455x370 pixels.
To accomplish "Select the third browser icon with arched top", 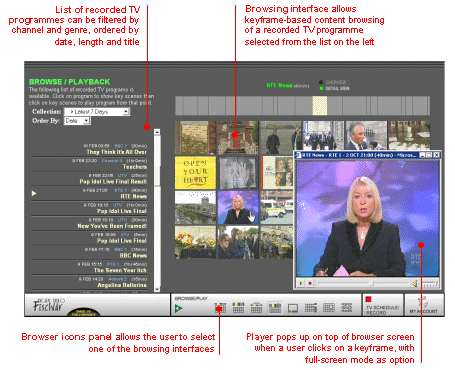I will (256, 307).
